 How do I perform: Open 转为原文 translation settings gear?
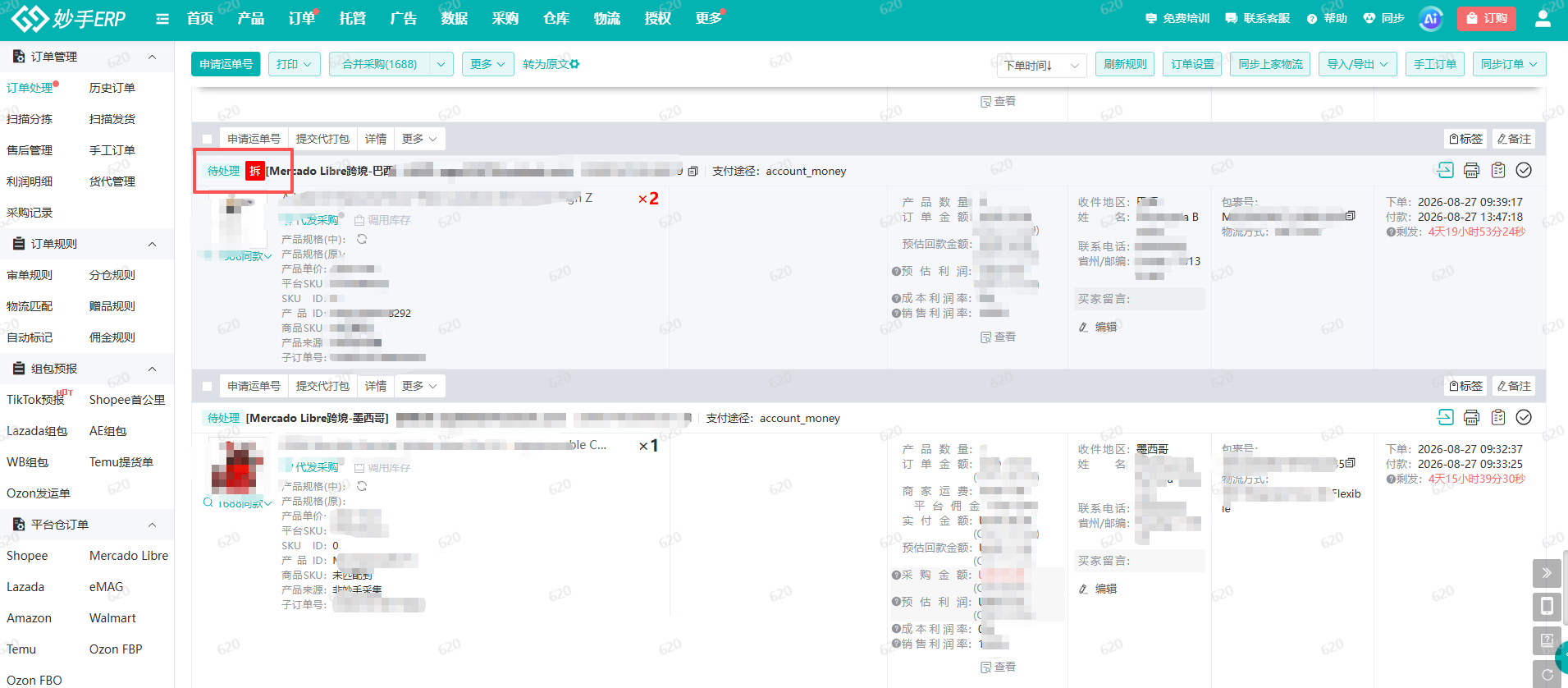pyautogui.click(x=574, y=64)
